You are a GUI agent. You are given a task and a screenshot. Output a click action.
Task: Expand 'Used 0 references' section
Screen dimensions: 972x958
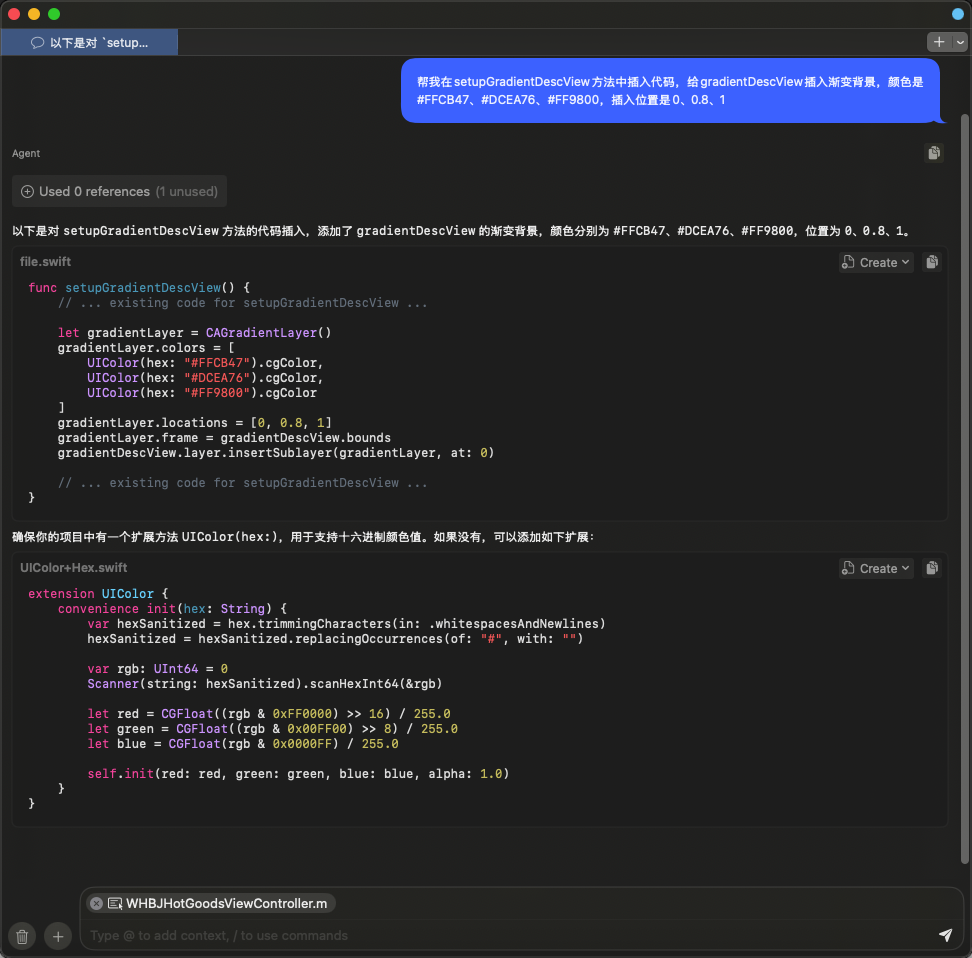119,192
